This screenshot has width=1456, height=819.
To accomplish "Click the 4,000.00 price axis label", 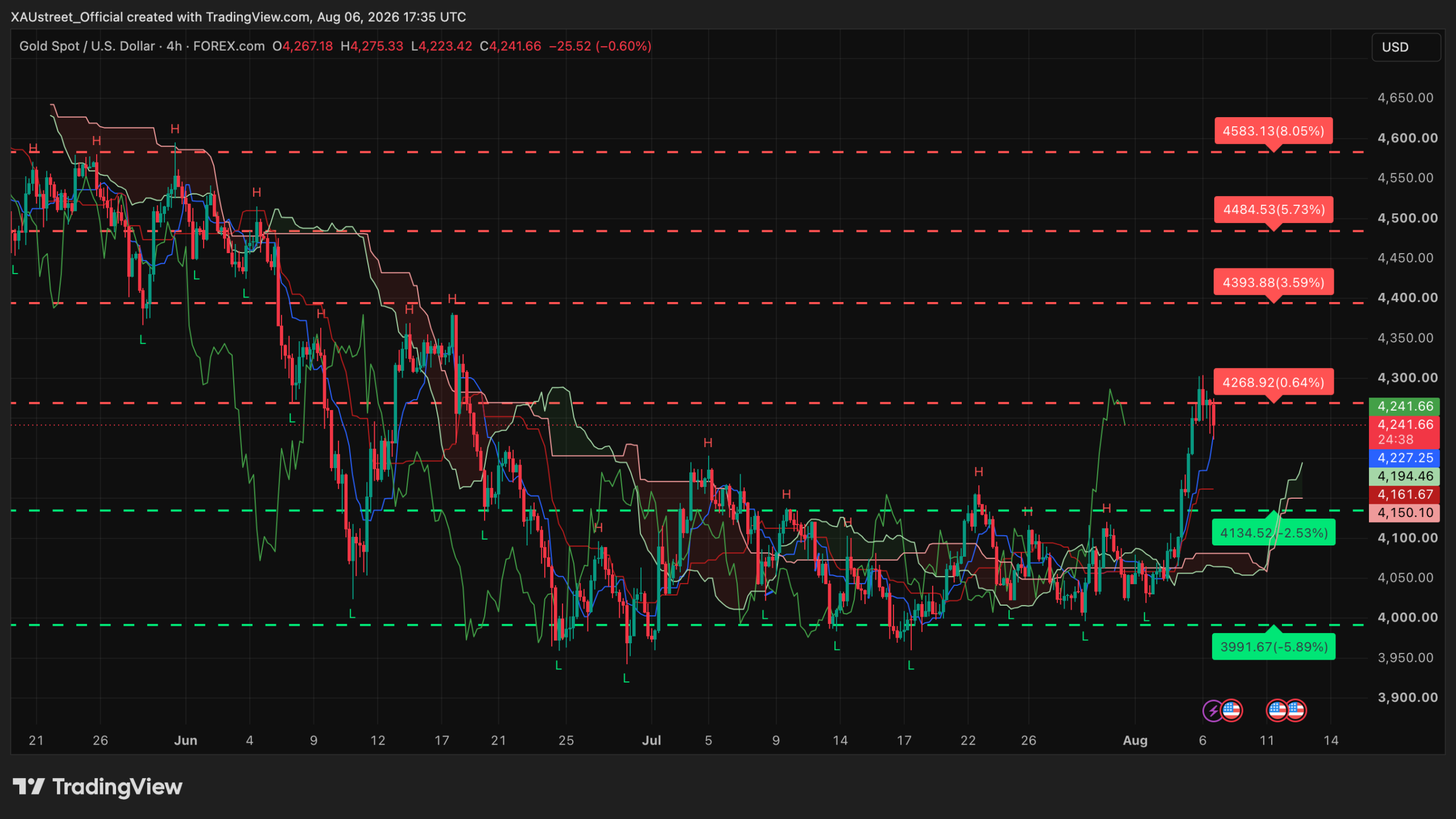I will (1407, 618).
